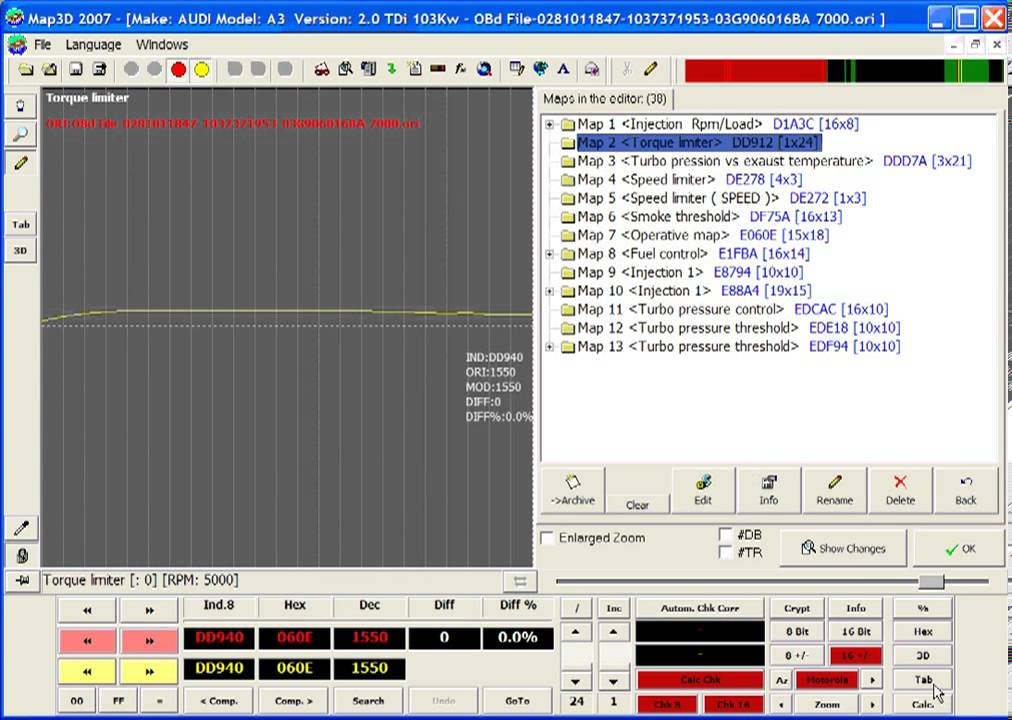
Task: Click the Comp. > button
Action: pyautogui.click(x=294, y=701)
